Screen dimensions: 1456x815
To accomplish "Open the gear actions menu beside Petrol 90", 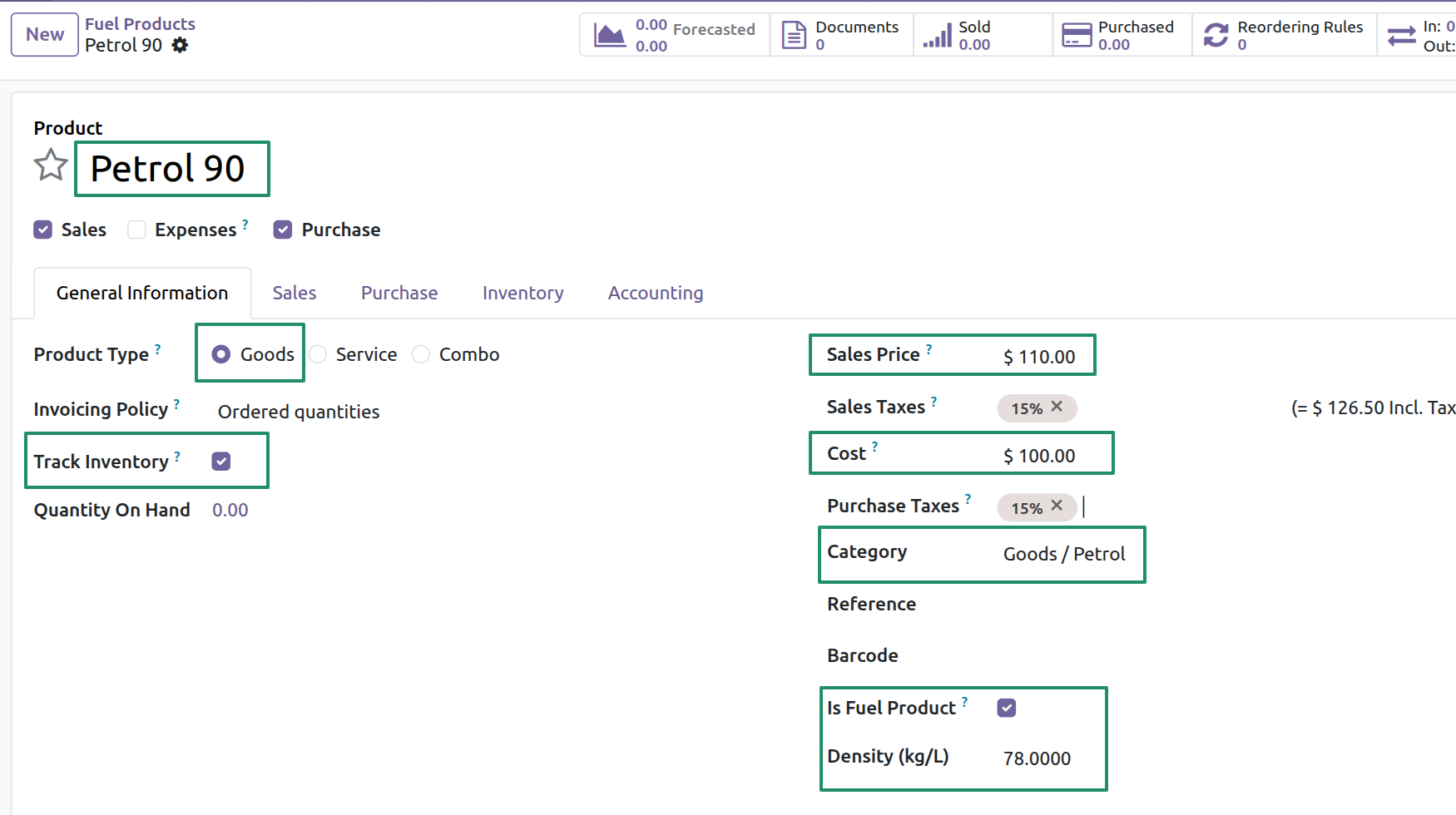I will (180, 45).
